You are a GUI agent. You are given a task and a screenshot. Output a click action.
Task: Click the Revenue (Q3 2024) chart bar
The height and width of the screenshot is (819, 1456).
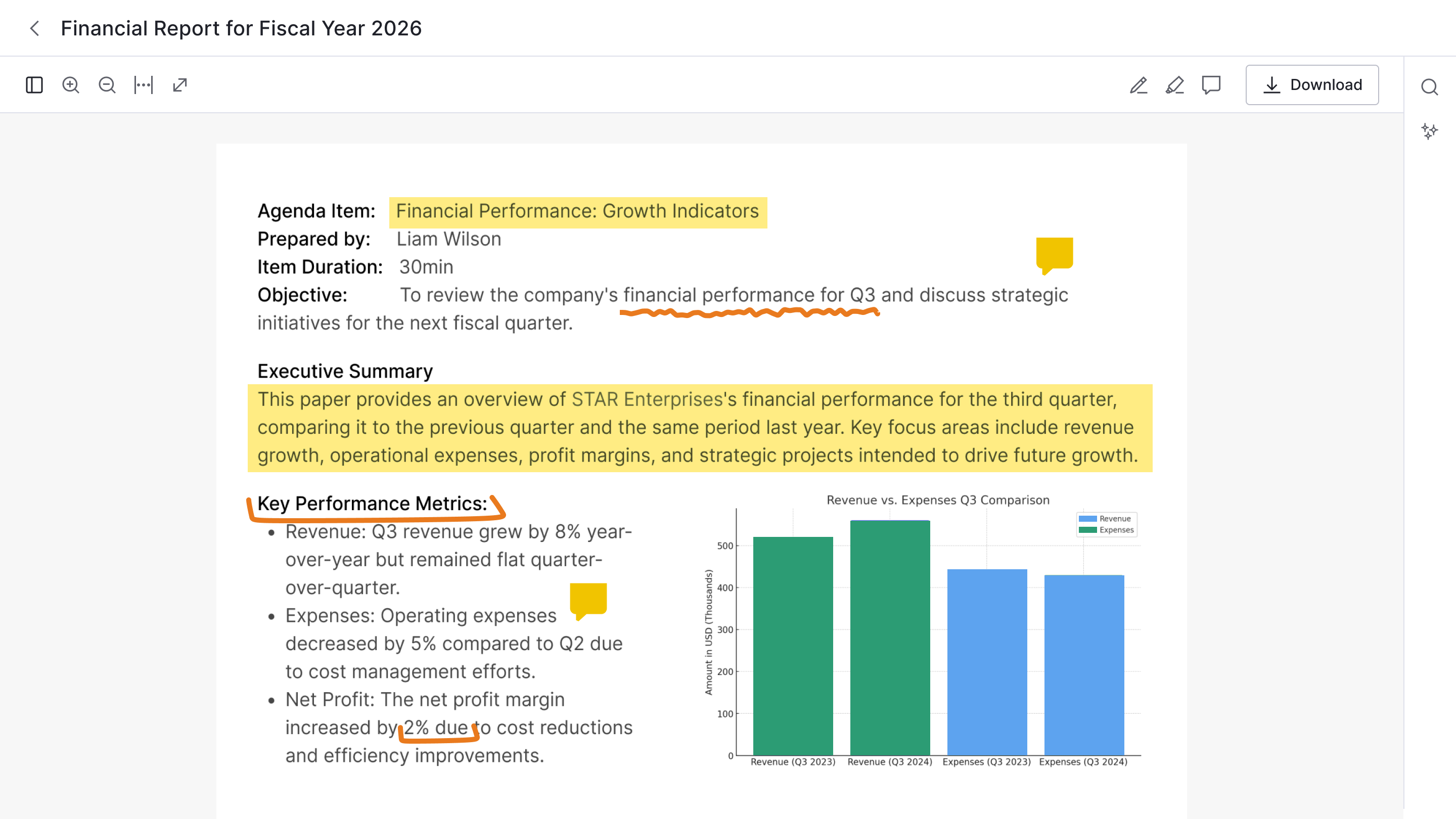click(890, 637)
